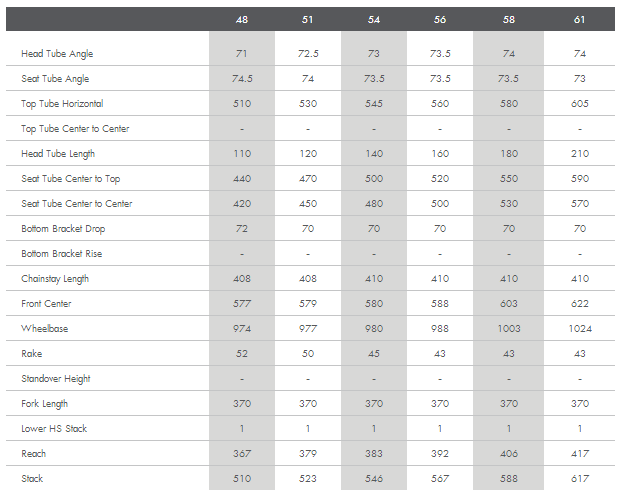
Task: Select the Head Tube Length value 210
Action: [579, 154]
